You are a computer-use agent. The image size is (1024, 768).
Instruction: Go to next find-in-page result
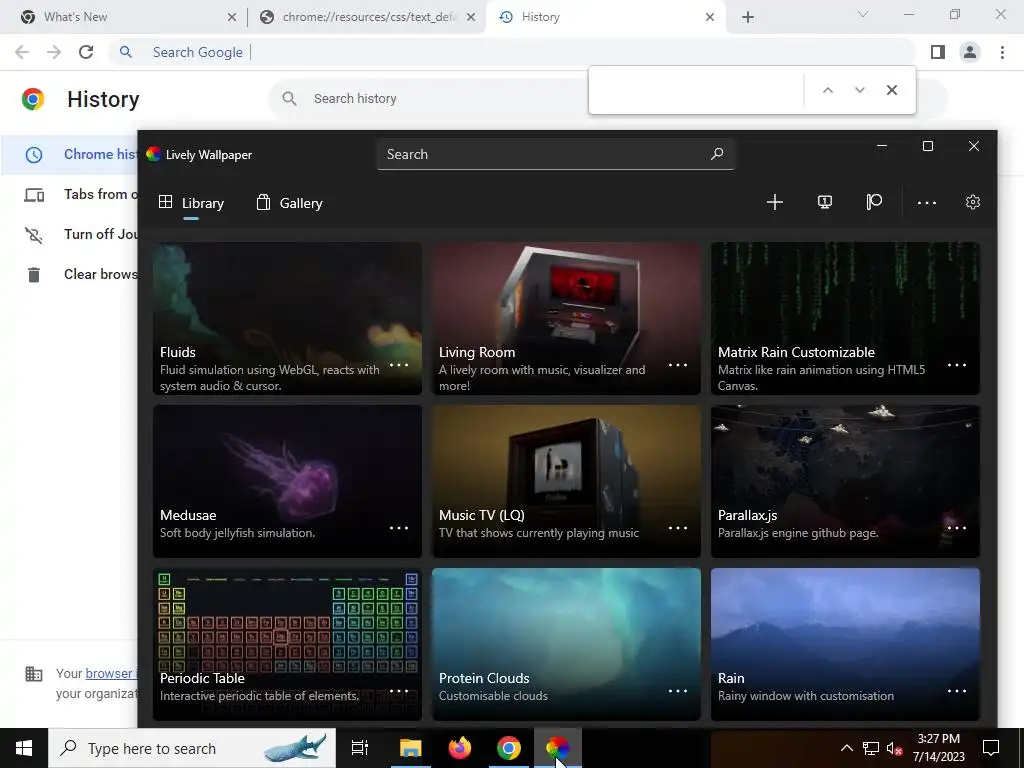[x=859, y=90]
